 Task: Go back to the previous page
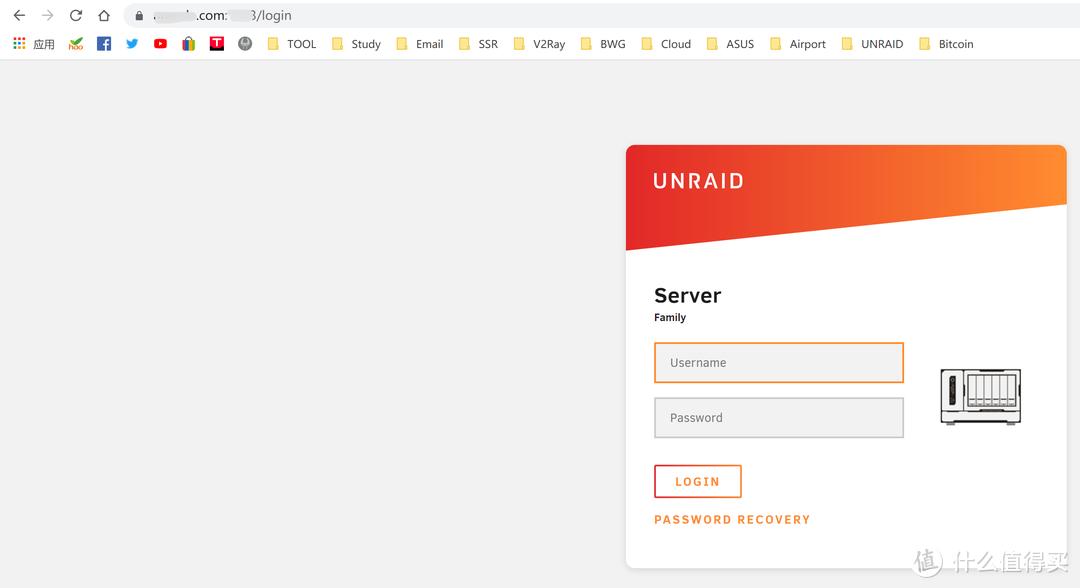point(19,15)
